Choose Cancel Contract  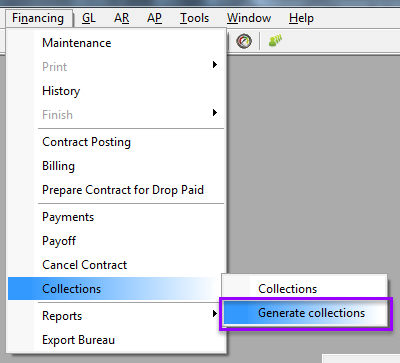[x=116, y=265]
